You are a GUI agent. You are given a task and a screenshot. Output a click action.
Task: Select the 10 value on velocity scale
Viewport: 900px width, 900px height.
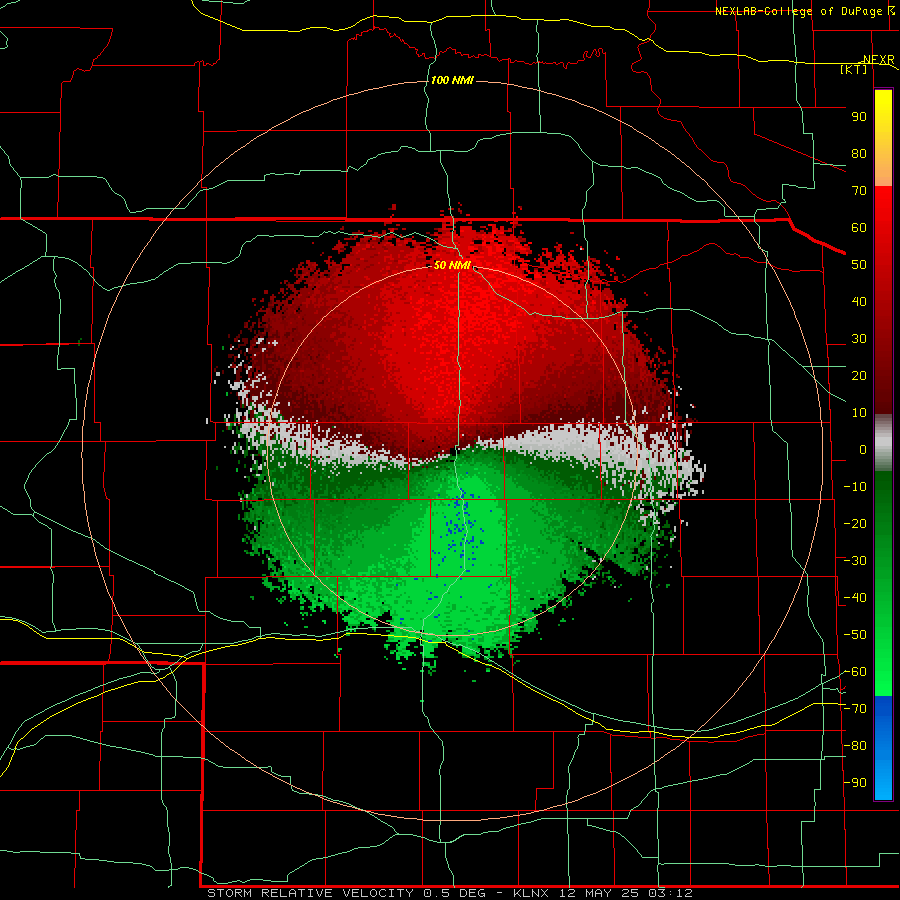859,413
